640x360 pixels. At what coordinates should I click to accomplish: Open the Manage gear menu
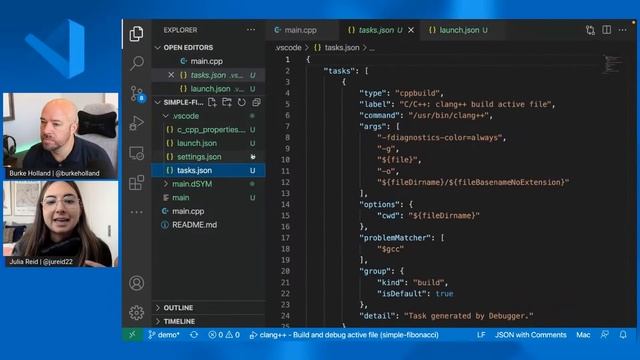point(136,313)
